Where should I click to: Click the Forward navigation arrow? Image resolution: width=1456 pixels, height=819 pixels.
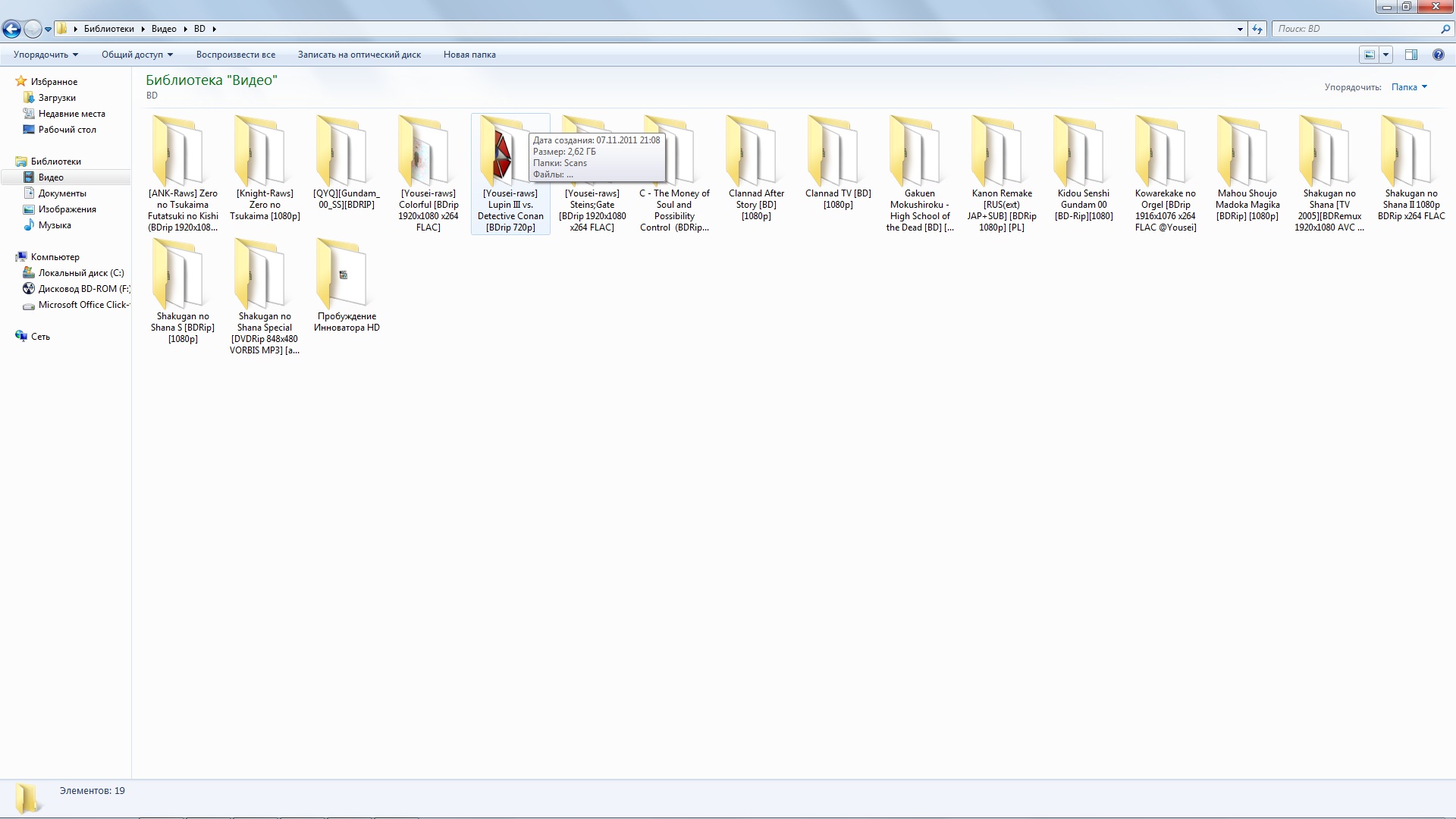point(33,29)
